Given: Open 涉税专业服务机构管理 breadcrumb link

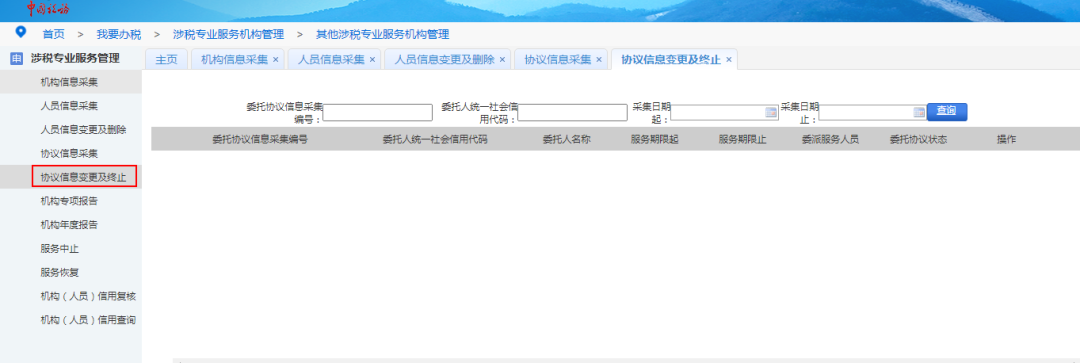Looking at the screenshot, I should click(228, 34).
